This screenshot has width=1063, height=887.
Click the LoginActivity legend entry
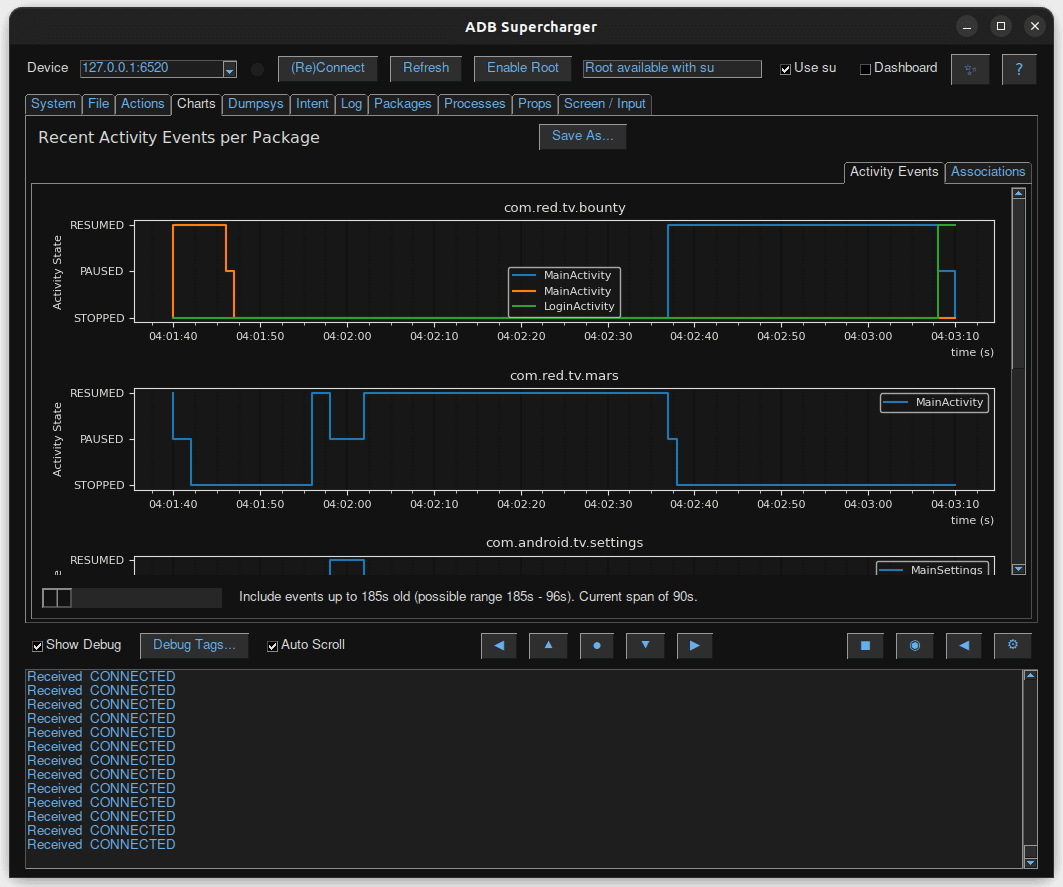[x=564, y=307]
